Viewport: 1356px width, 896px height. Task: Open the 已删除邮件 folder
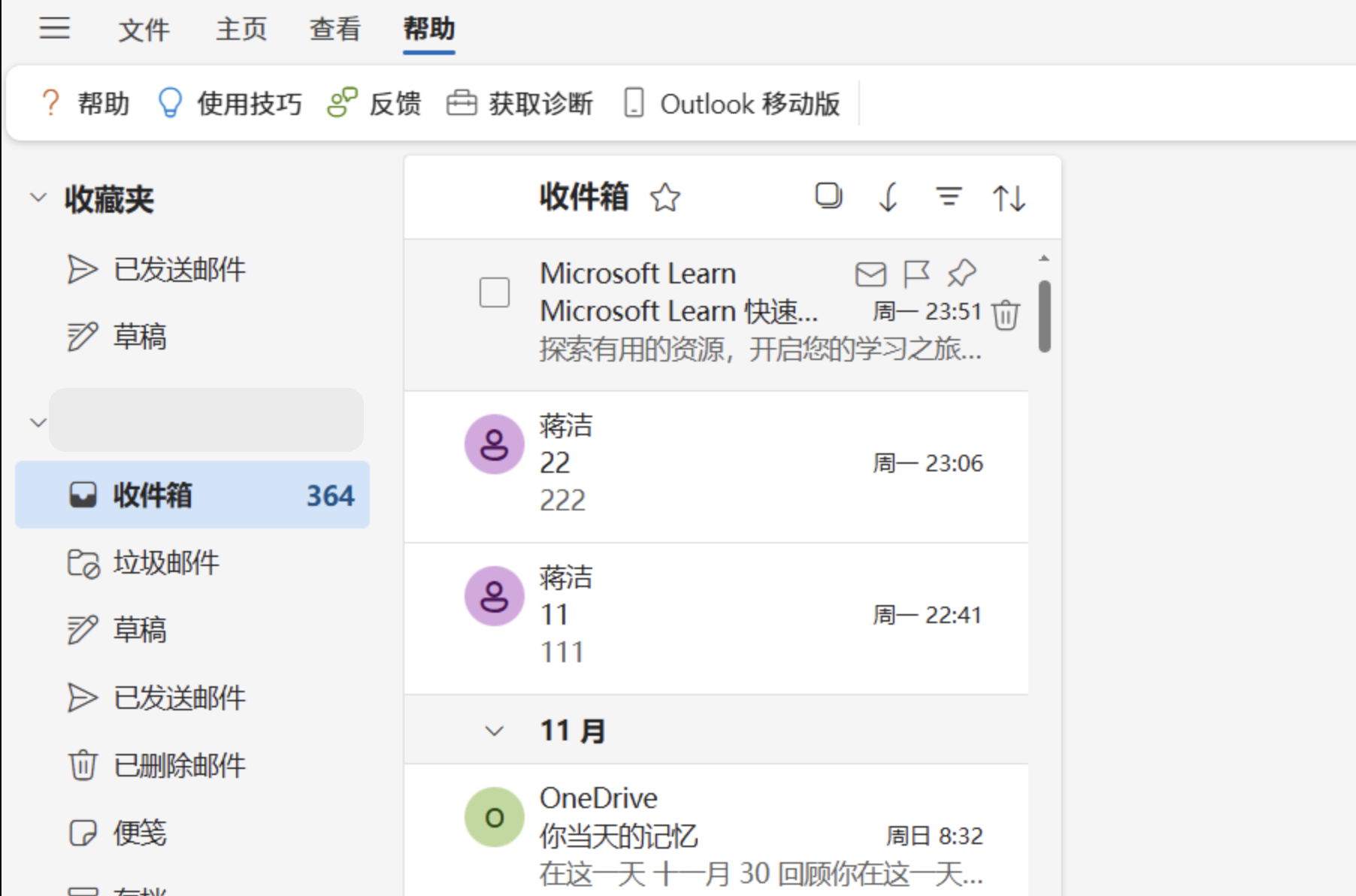pyautogui.click(x=178, y=766)
